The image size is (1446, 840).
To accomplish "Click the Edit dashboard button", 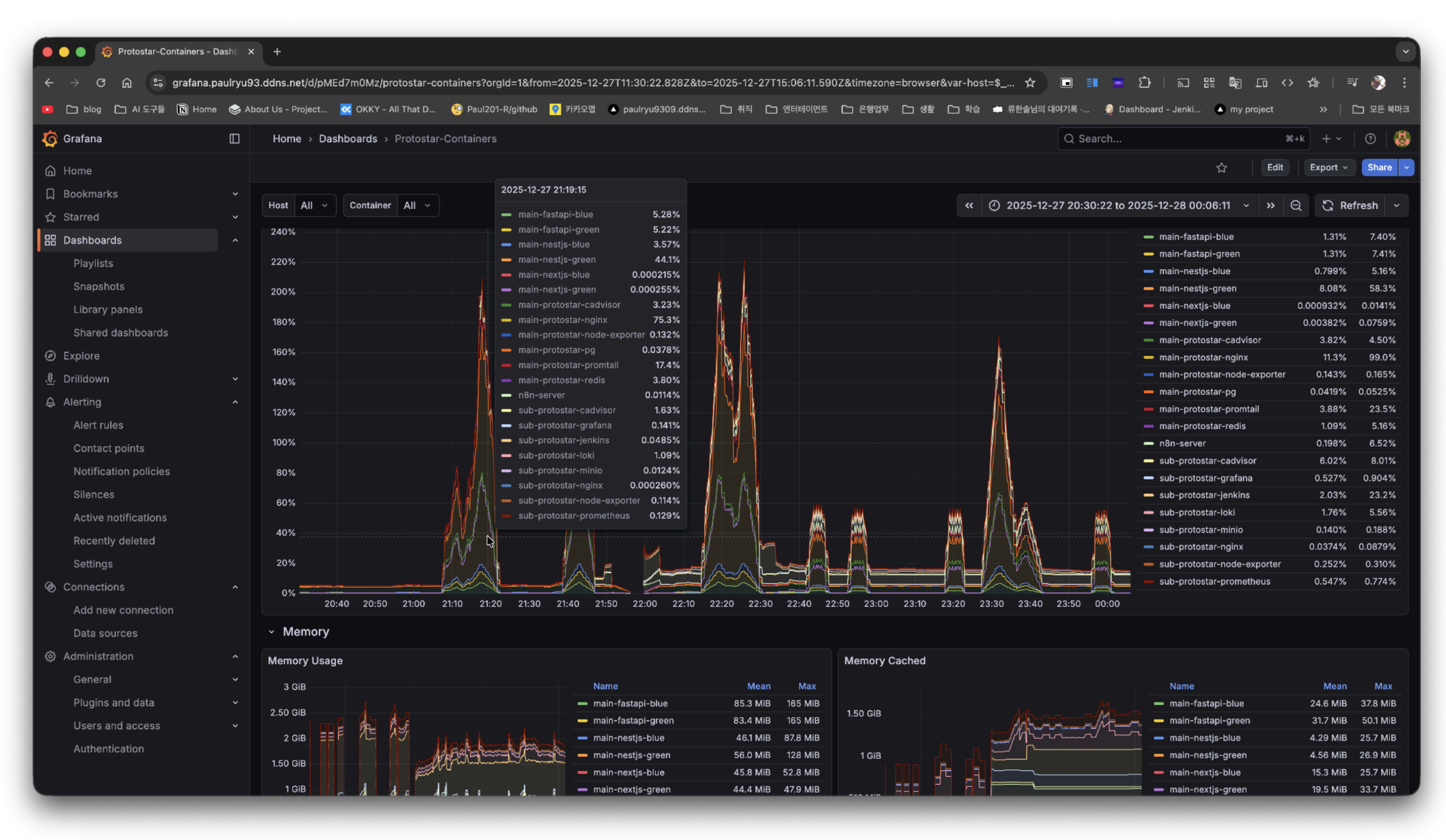I will click(x=1275, y=167).
